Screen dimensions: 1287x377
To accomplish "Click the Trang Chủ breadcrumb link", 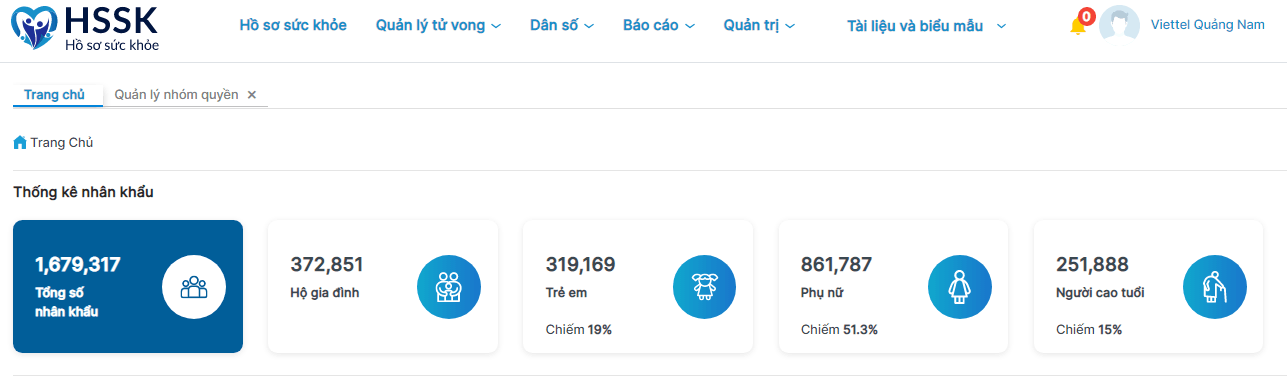I will point(61,143).
